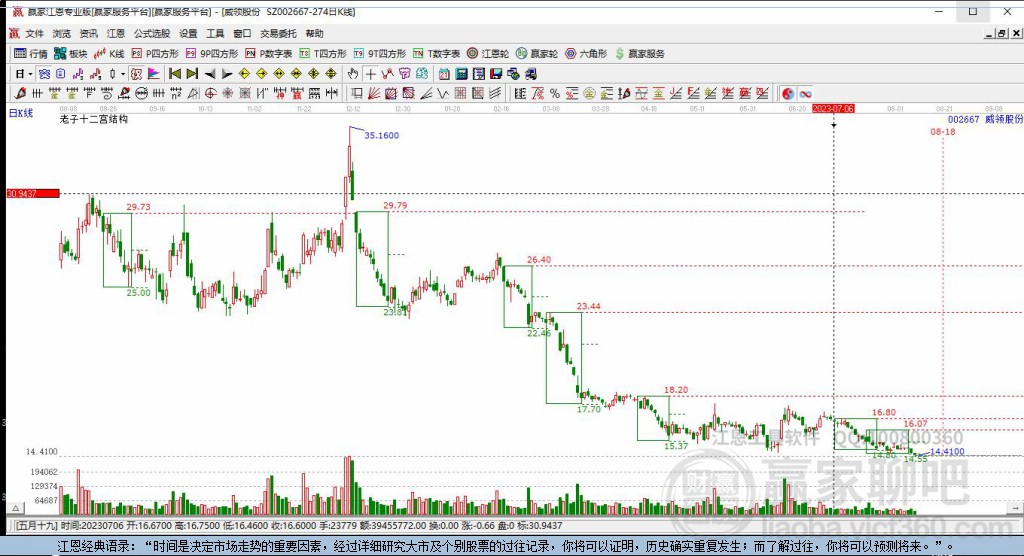
Task: Click the colorful triangle chart icon
Action: coord(153,74)
